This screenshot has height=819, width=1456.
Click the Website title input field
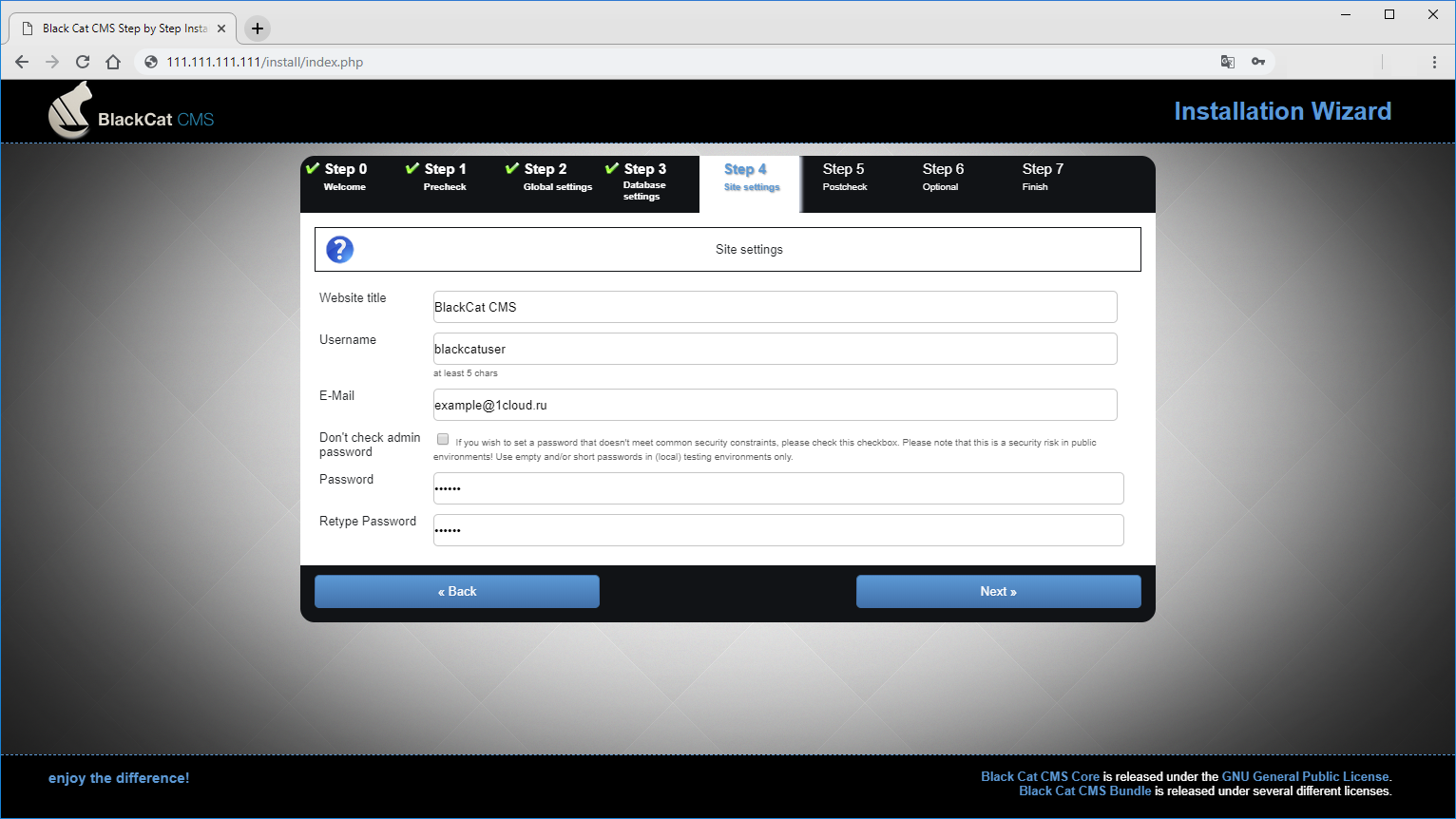(774, 306)
